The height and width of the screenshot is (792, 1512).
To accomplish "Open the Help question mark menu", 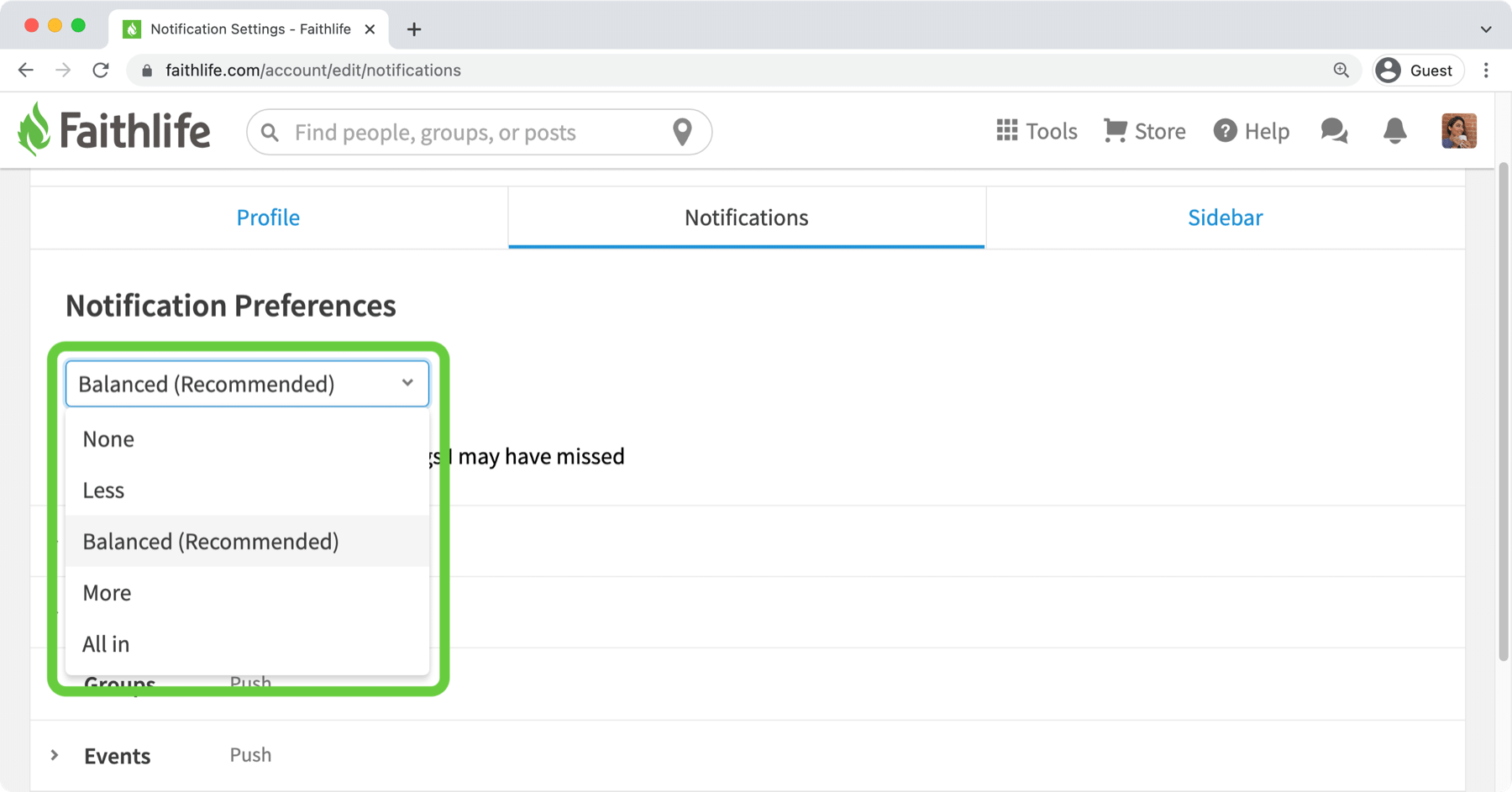I will (1251, 131).
